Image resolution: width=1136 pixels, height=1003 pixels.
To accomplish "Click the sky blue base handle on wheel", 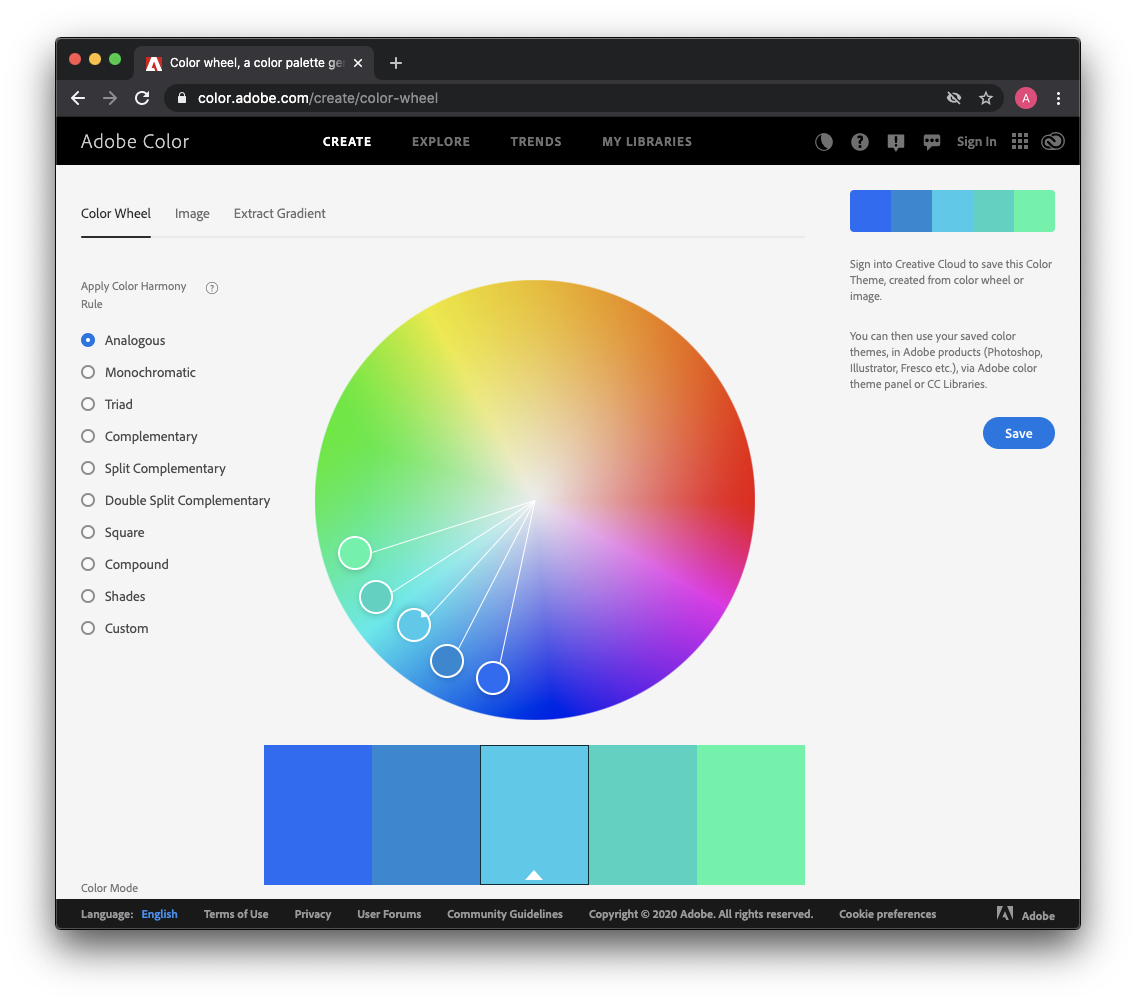I will 414,625.
